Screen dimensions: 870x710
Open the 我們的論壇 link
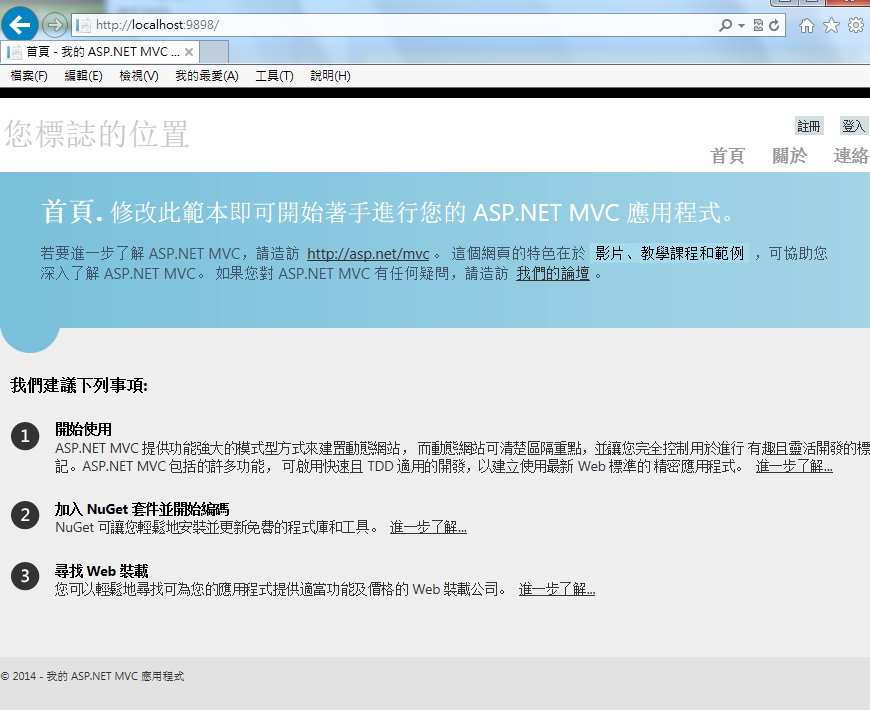point(553,273)
